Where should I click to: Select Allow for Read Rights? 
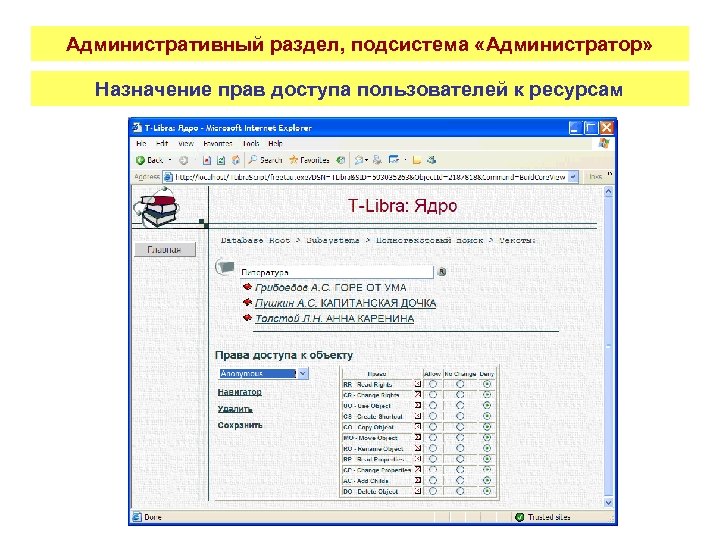[x=433, y=384]
